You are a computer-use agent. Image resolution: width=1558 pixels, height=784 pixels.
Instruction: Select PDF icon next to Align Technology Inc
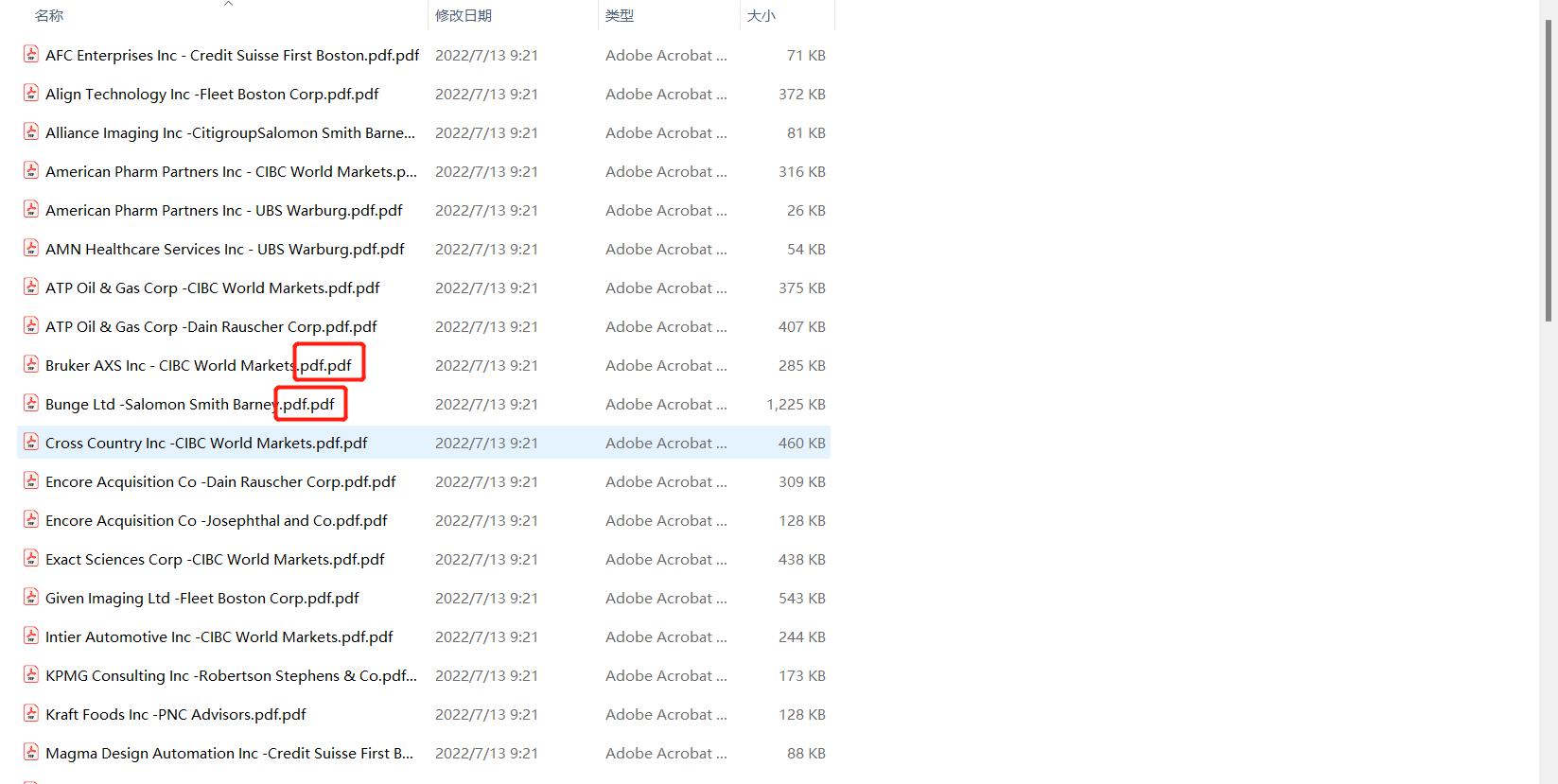pyautogui.click(x=31, y=93)
